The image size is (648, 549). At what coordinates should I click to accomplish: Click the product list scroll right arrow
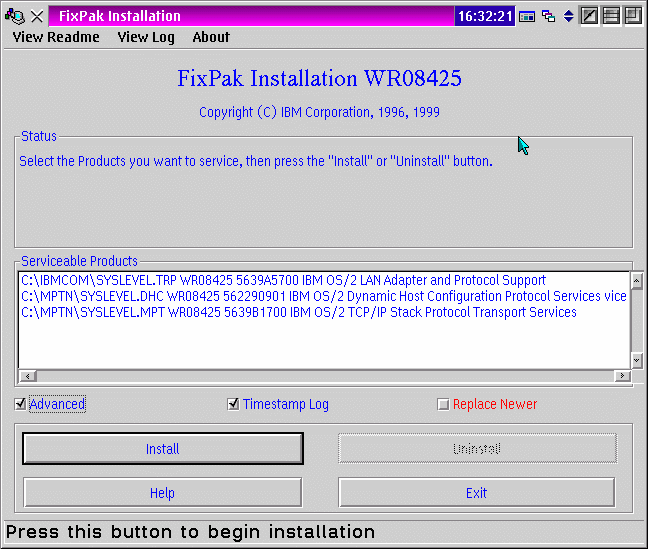click(x=622, y=376)
